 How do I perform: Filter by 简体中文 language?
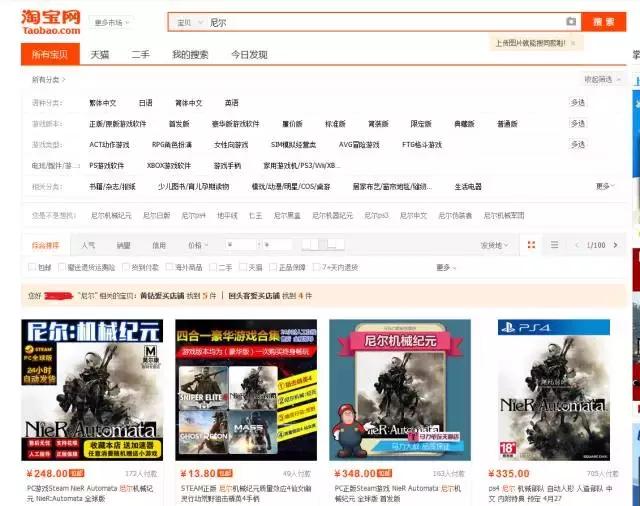click(189, 103)
